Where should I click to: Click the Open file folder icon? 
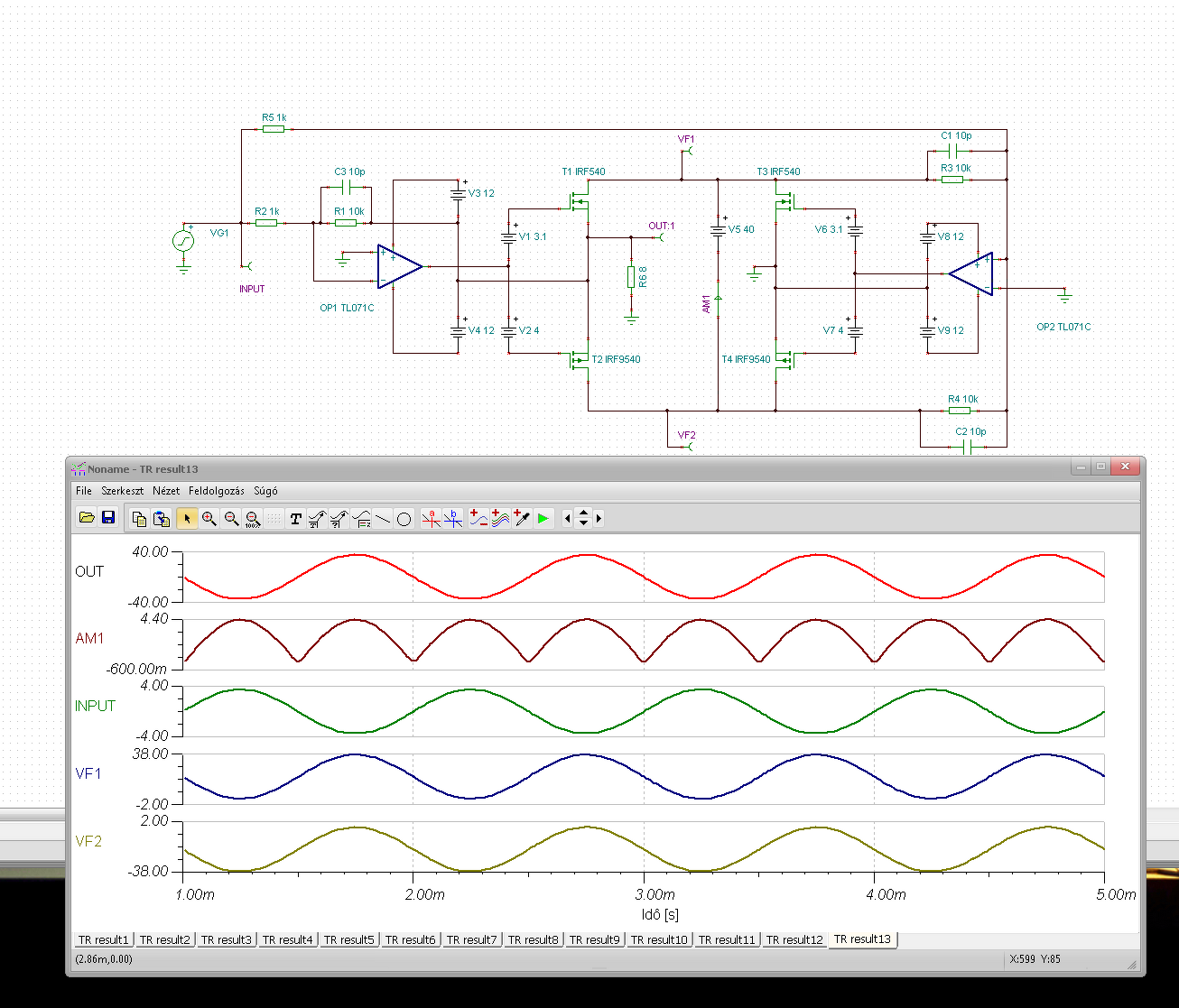87,518
